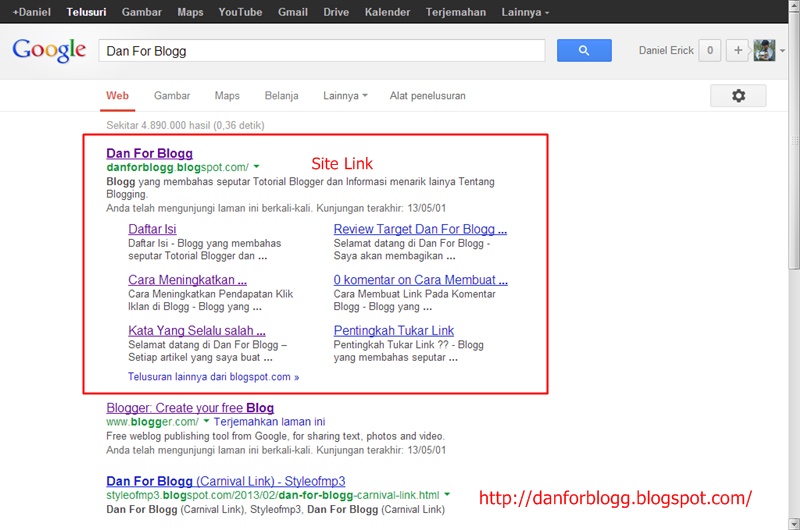Screen dimensions: 800x530
Task: Open Cara Meningkatkan sitelink
Action: tap(187, 280)
